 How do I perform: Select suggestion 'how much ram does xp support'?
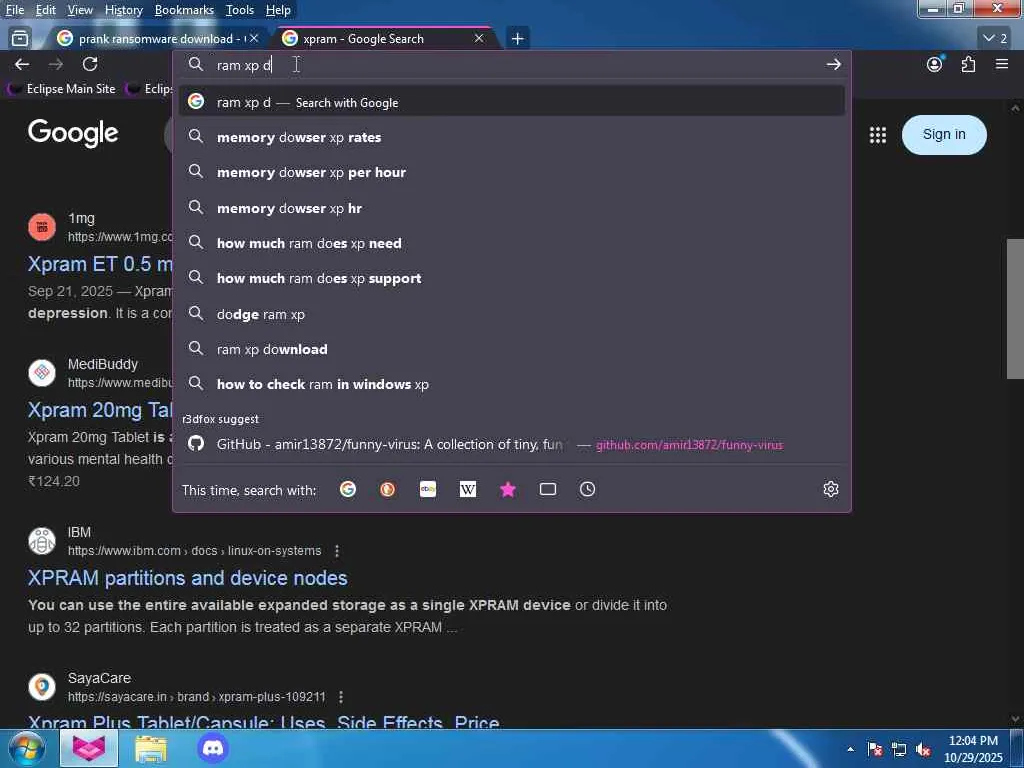[511, 278]
